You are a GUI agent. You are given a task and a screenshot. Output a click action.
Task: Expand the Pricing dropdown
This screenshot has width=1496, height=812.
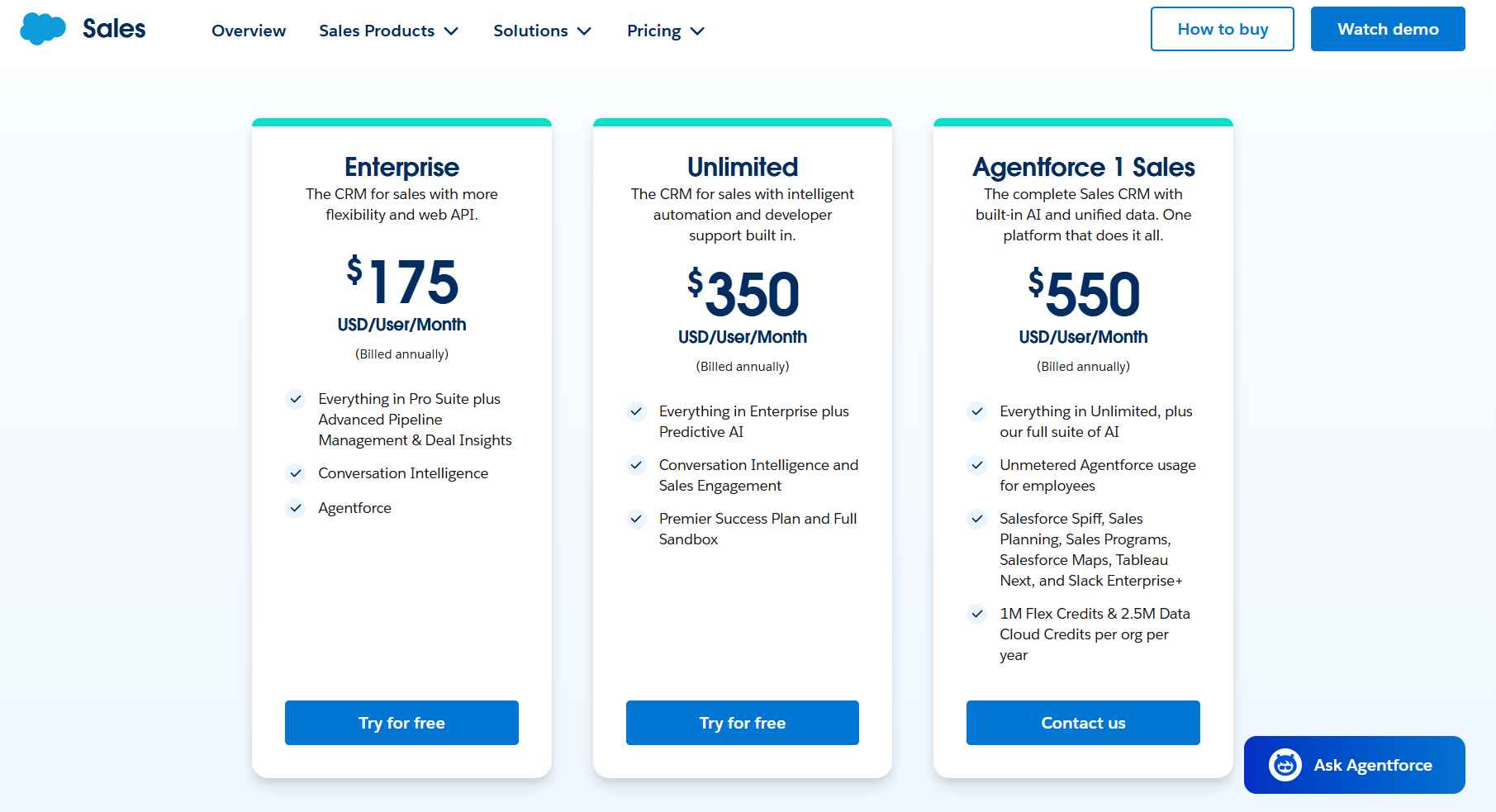(x=665, y=31)
